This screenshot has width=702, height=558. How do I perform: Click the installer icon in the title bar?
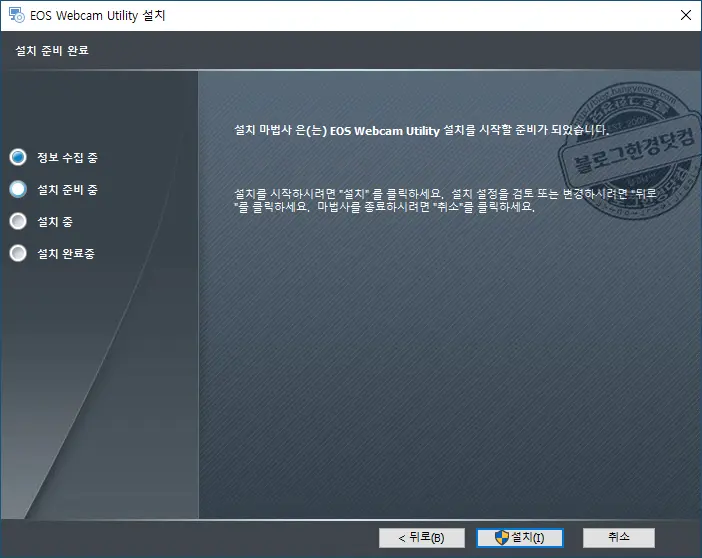point(16,15)
